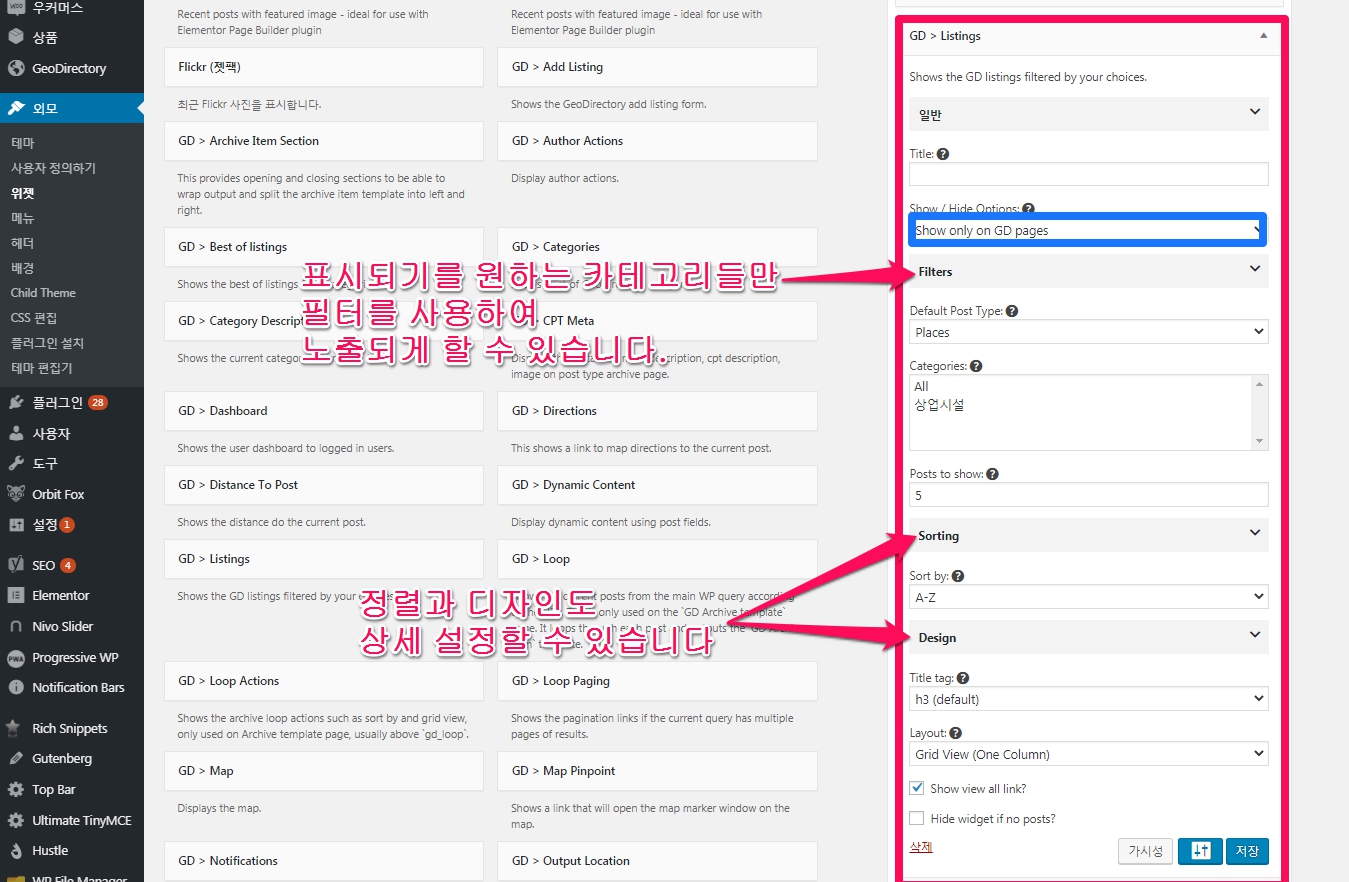Click the GeoDirectory globe icon
The width and height of the screenshot is (1349, 882).
pyautogui.click(x=15, y=69)
